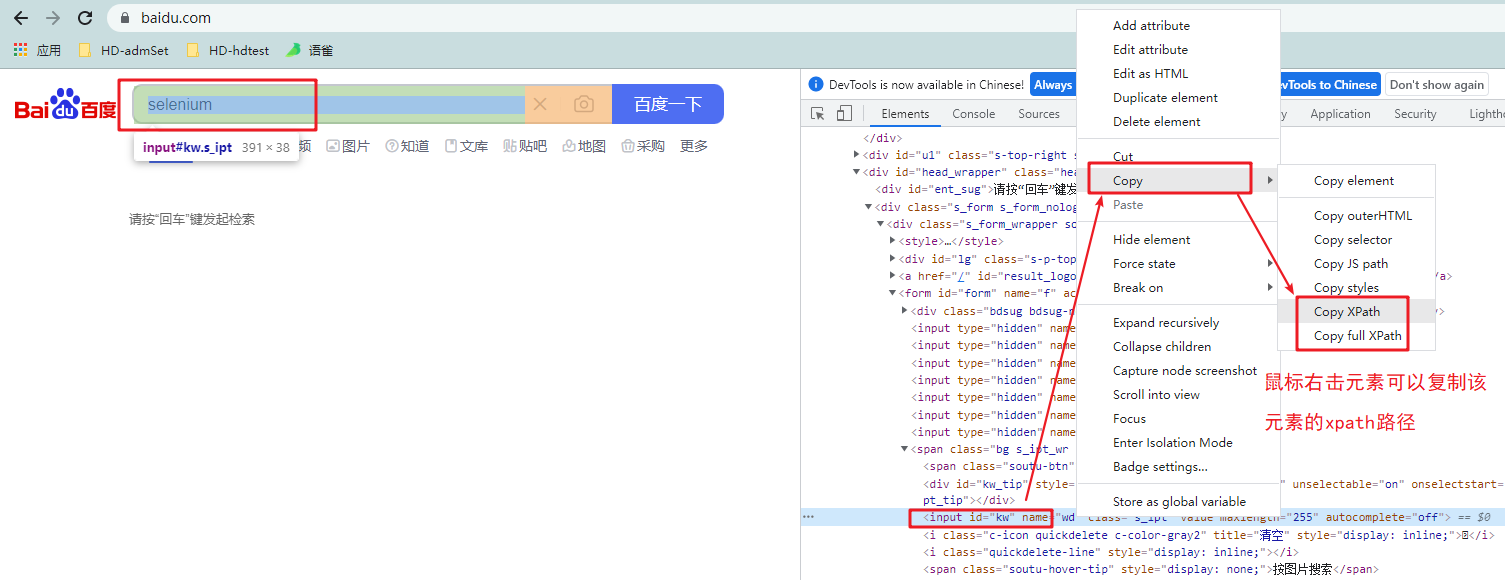The image size is (1505, 580).
Task: Click the 百度一下 search button
Action: (x=668, y=104)
